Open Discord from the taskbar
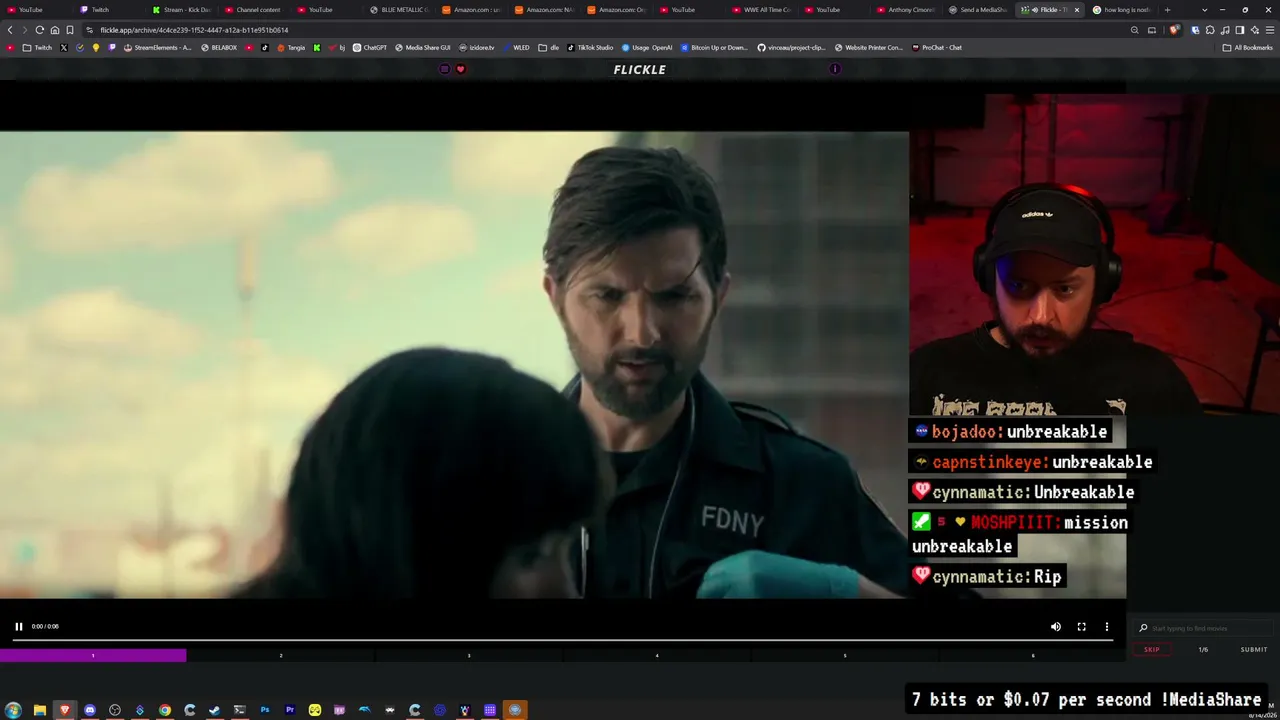This screenshot has height=720, width=1280. (x=90, y=710)
